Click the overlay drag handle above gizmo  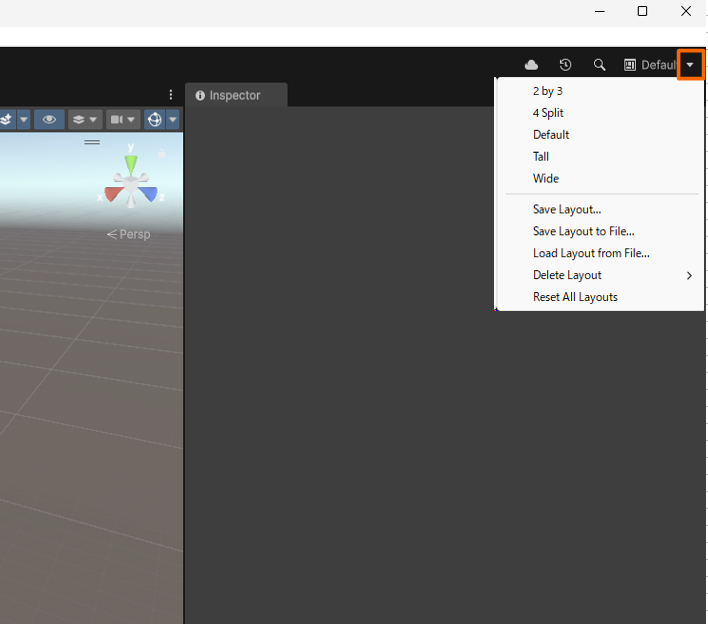tap(92, 142)
